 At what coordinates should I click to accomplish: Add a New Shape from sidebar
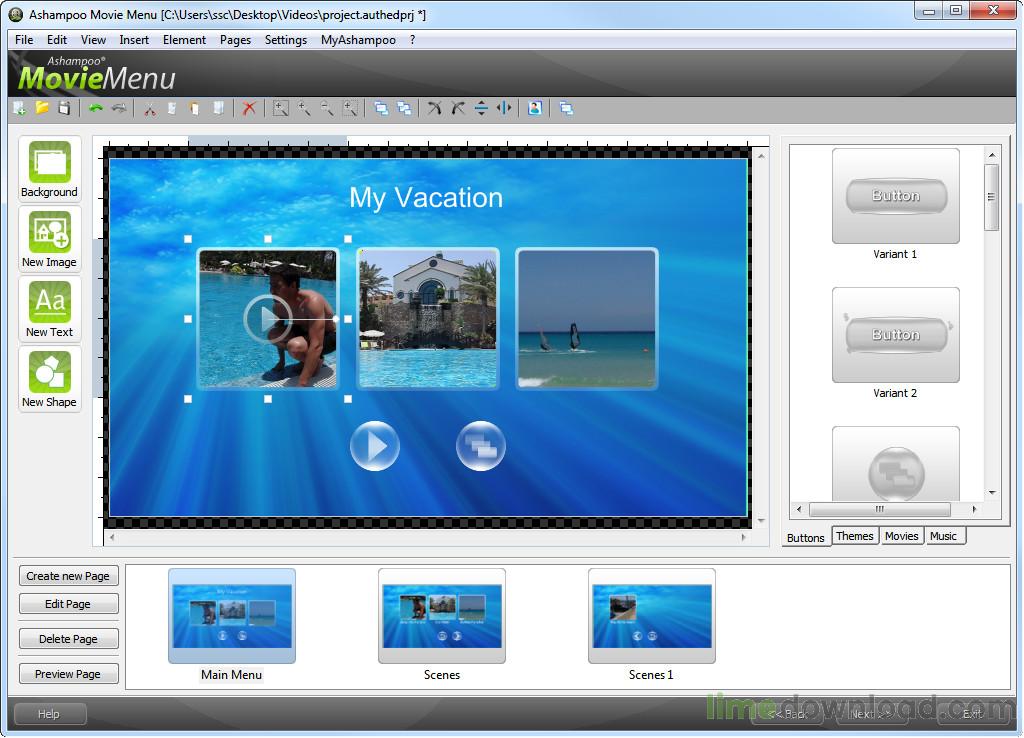50,379
